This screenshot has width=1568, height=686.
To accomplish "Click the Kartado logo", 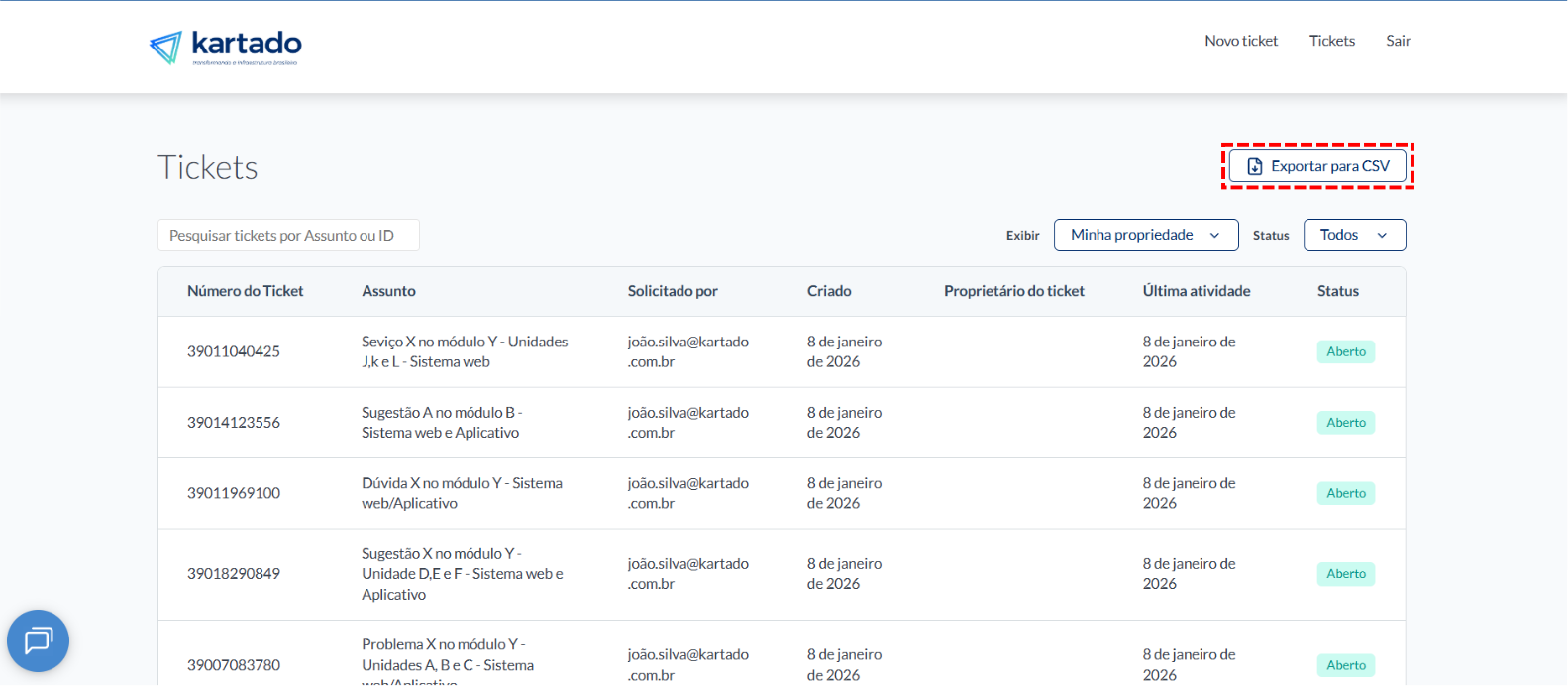I will (226, 46).
